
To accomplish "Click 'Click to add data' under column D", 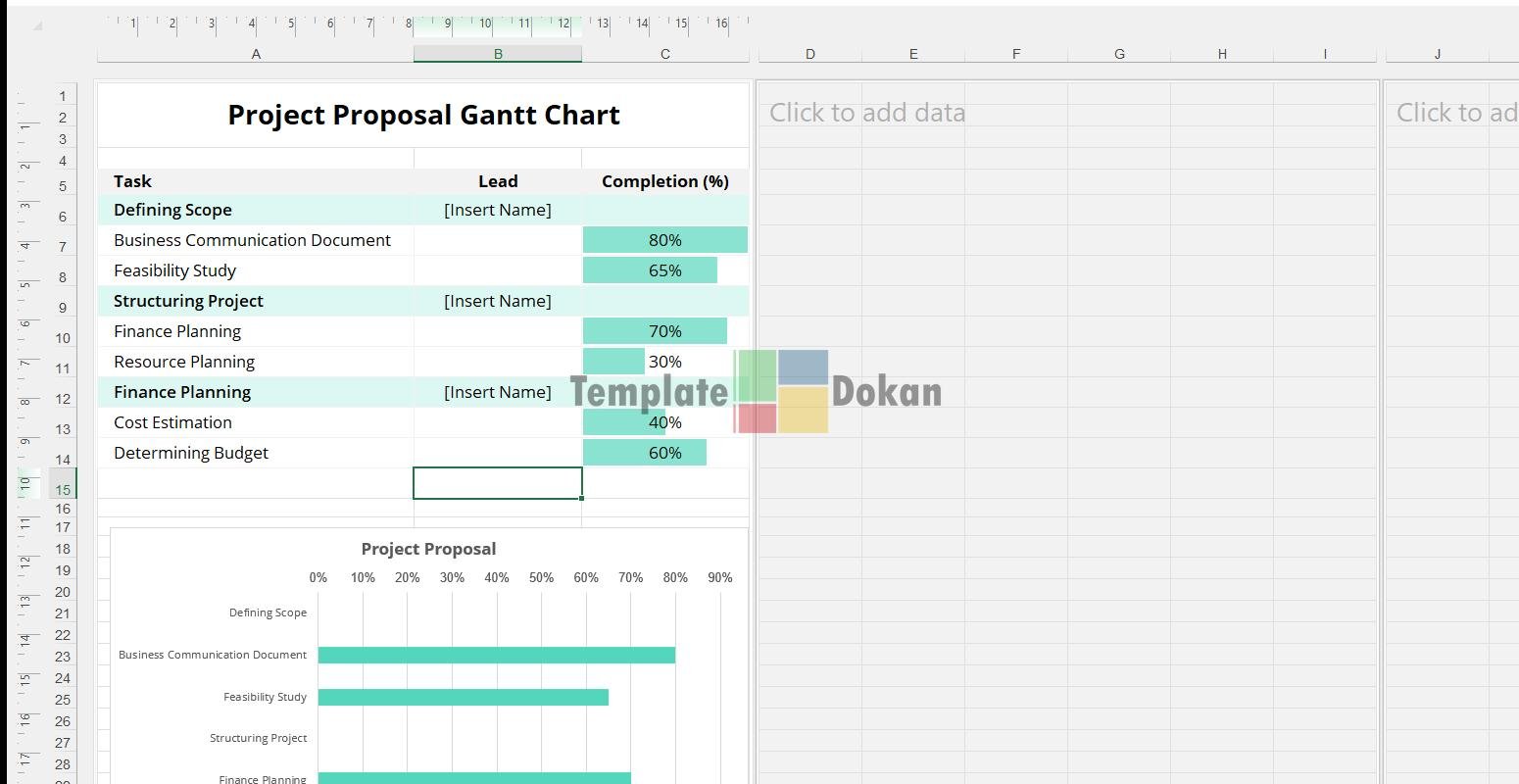I will 866,113.
